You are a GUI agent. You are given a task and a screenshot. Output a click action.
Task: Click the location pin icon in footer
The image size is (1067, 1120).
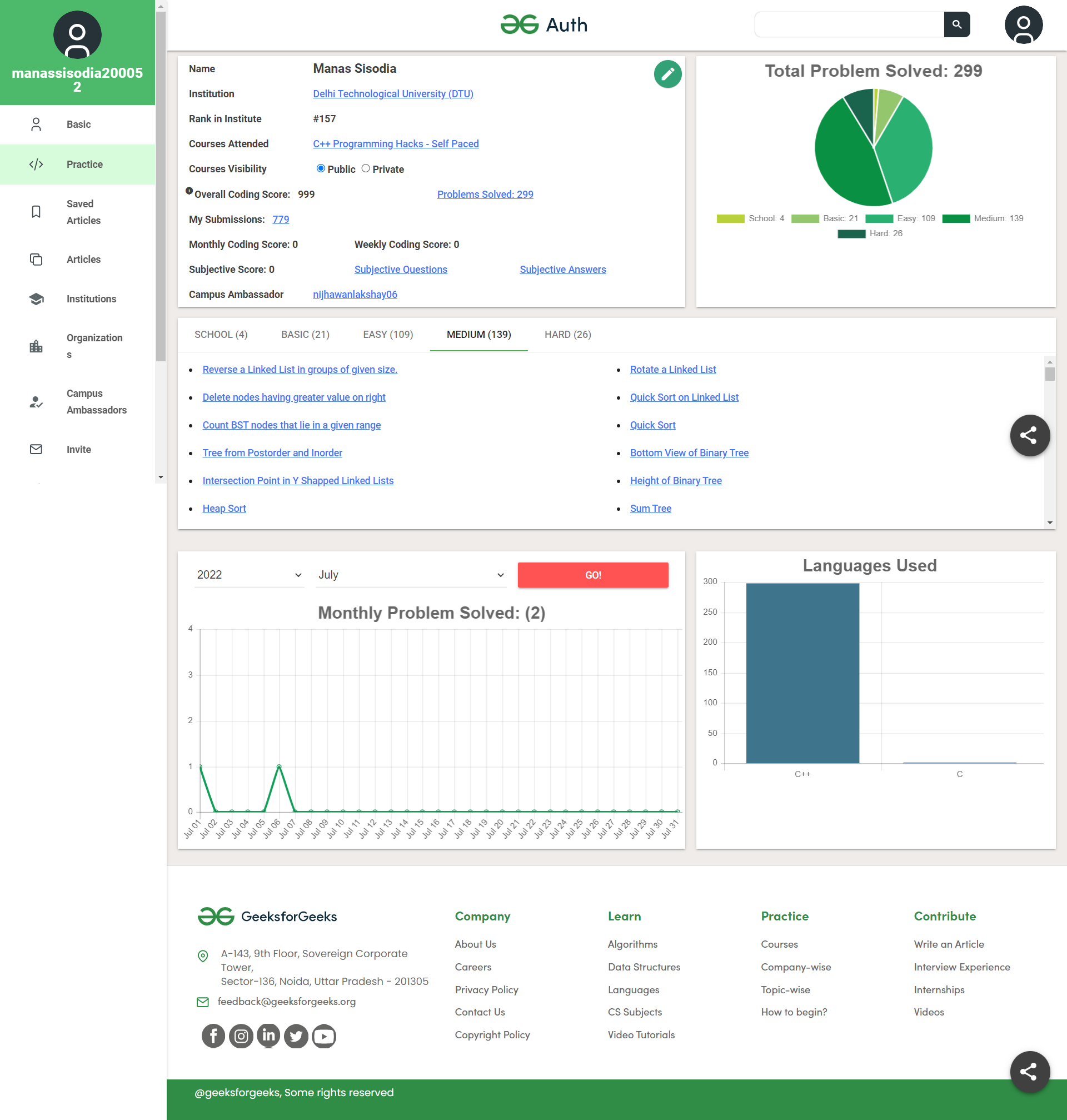pyautogui.click(x=202, y=955)
